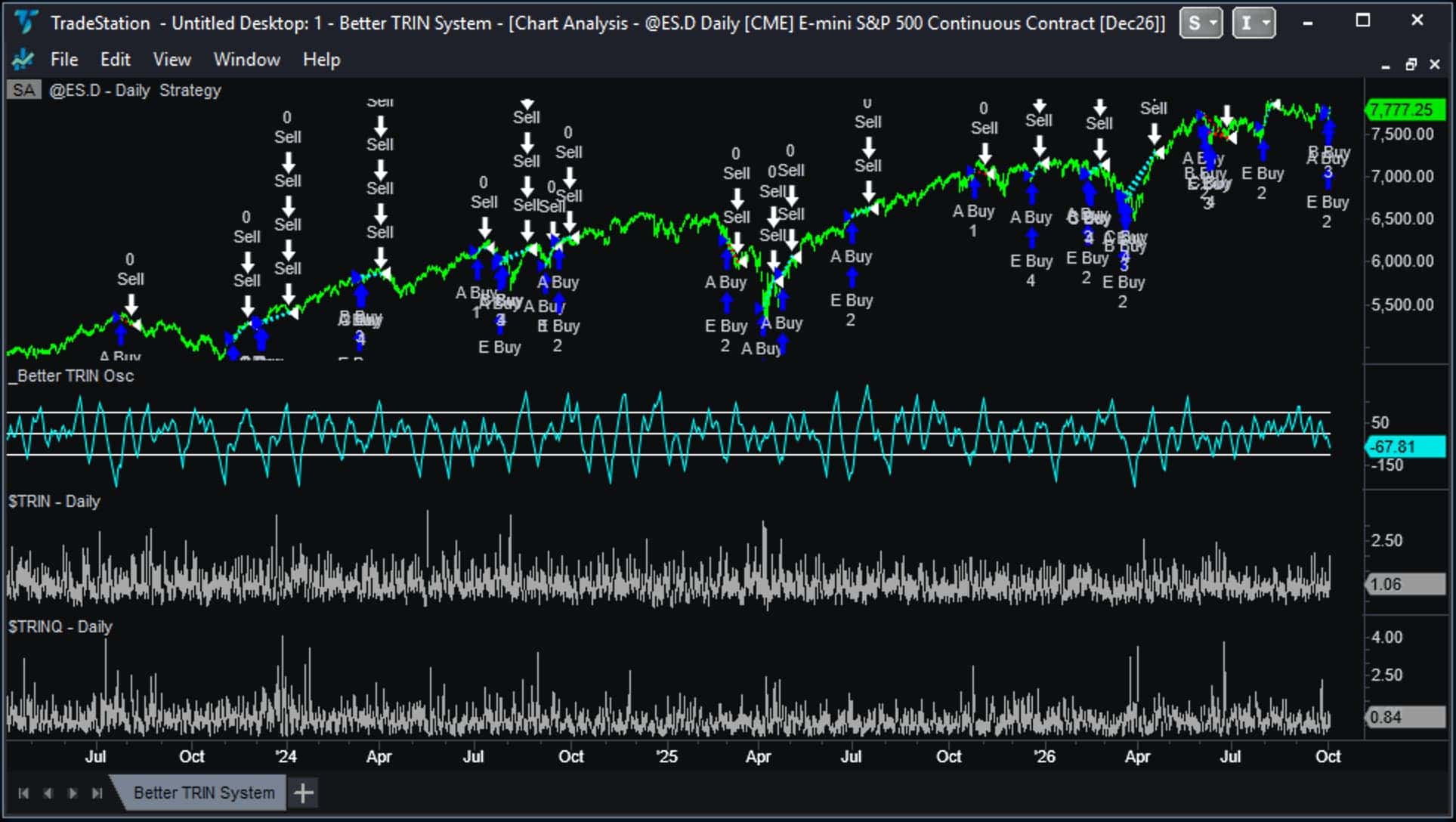This screenshot has height=822, width=1456.
Task: Open the Window menu
Action: (246, 59)
